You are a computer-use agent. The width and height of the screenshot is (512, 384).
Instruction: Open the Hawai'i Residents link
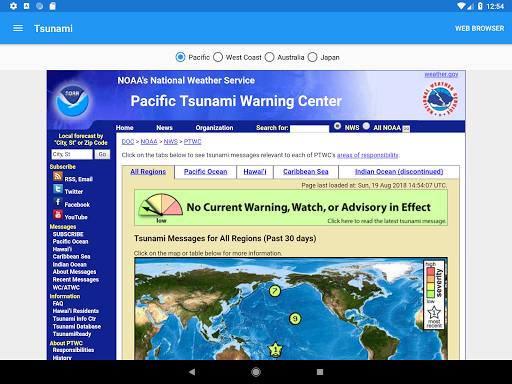76,311
